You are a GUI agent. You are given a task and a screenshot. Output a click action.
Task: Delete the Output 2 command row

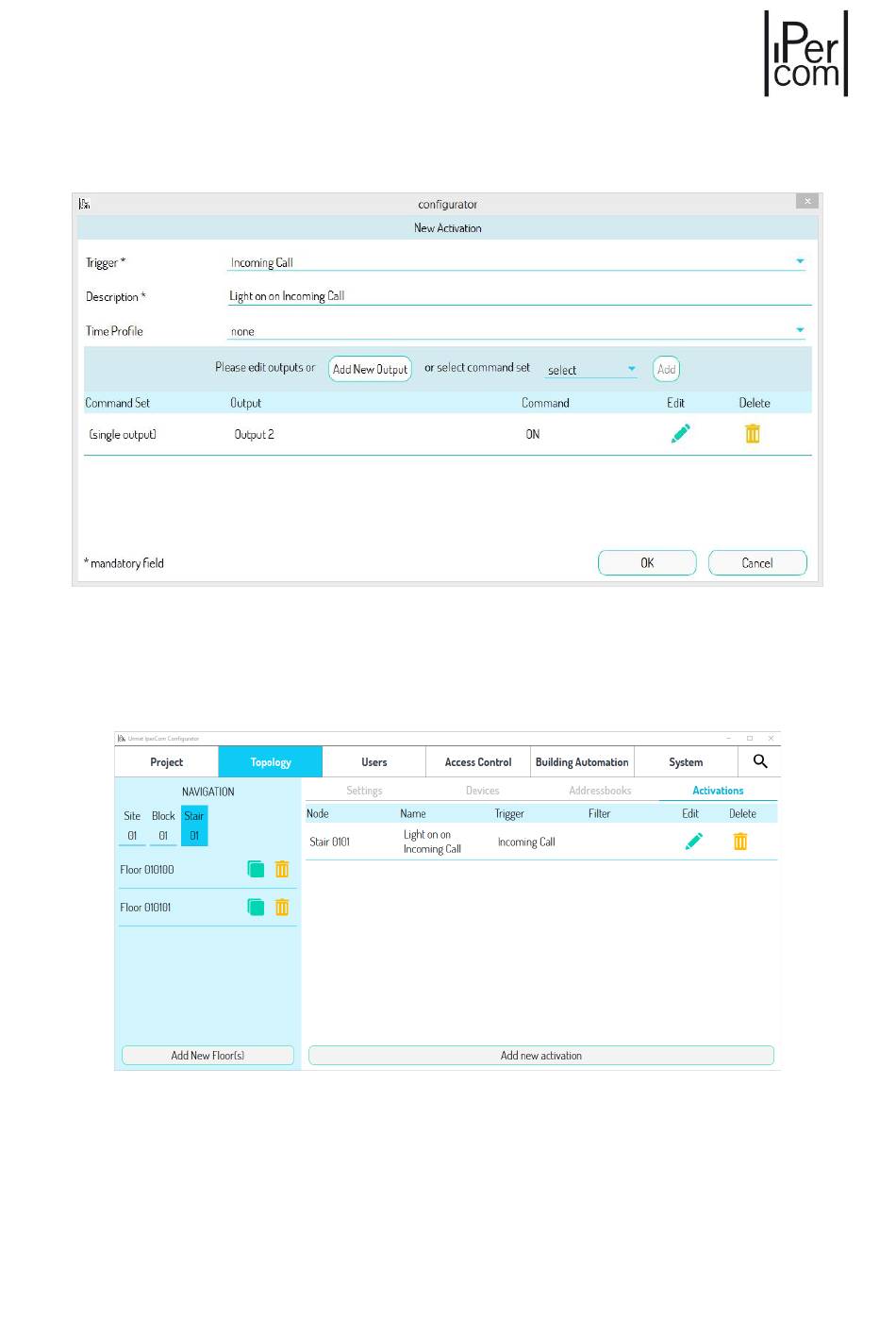(753, 433)
